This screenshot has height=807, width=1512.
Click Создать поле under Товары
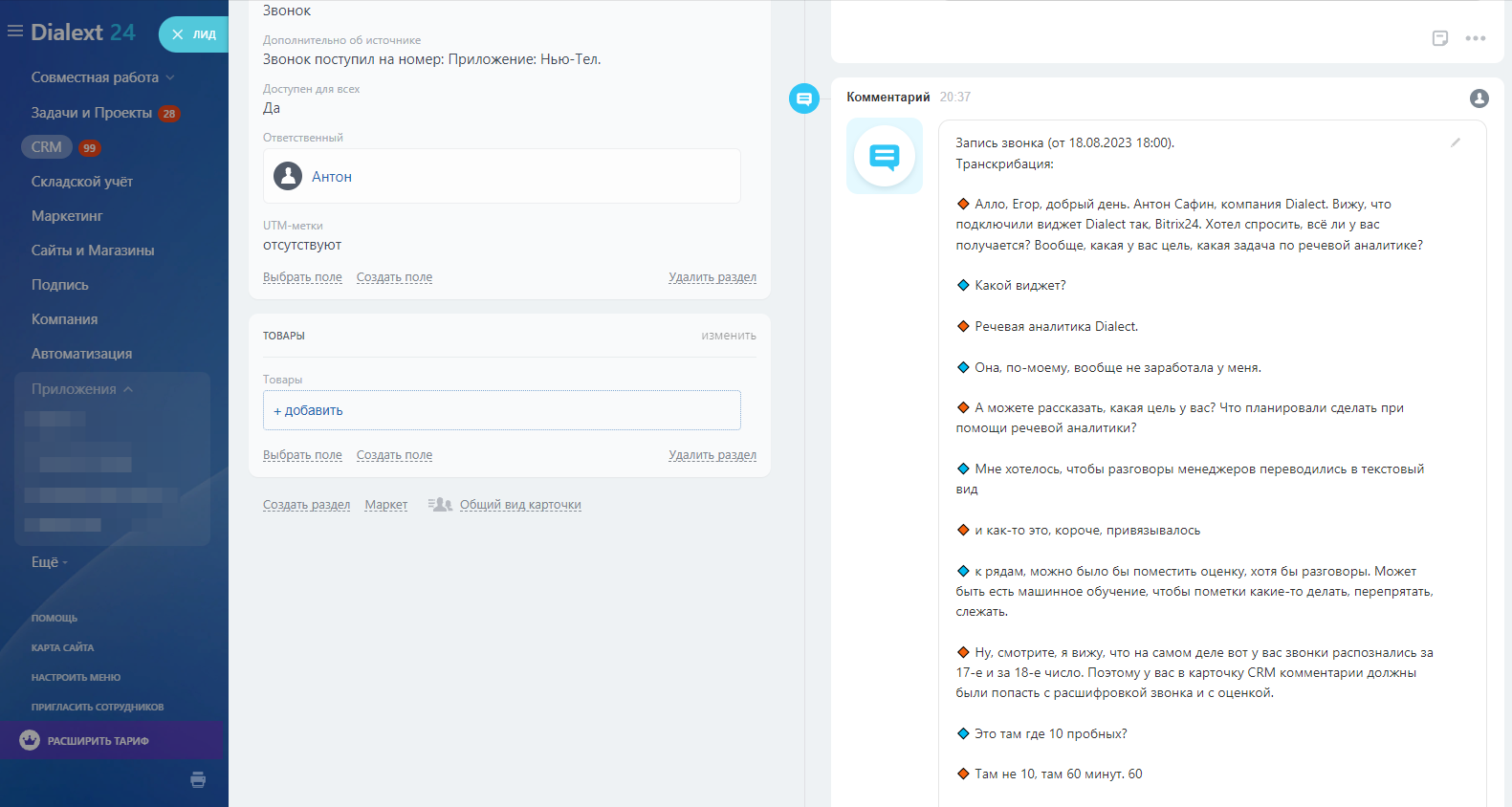click(x=394, y=455)
